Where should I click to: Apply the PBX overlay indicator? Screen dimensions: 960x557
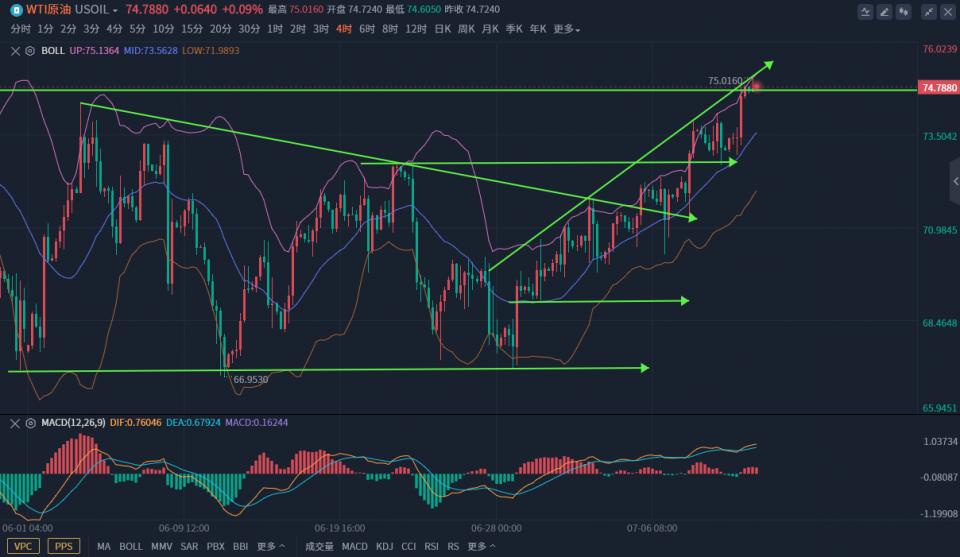(216, 546)
